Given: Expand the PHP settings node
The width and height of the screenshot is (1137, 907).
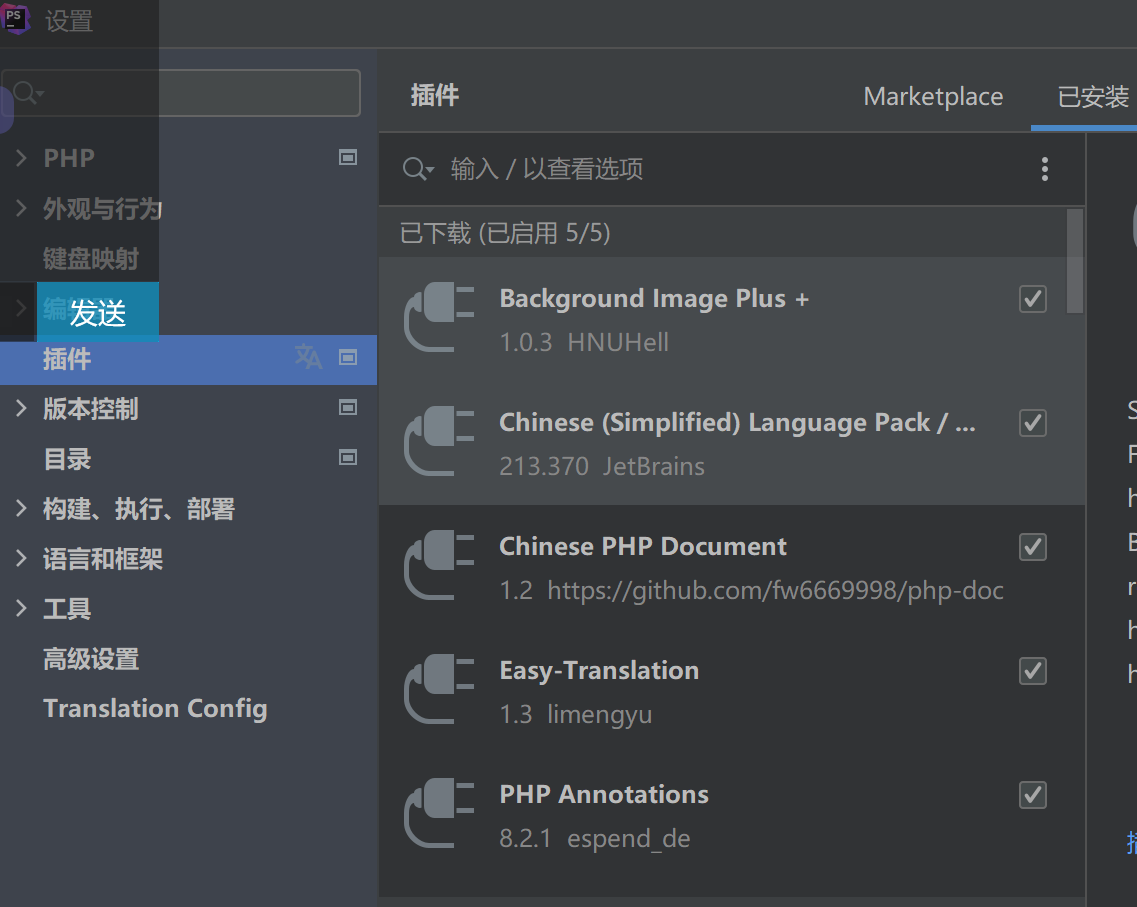Looking at the screenshot, I should click(21, 157).
